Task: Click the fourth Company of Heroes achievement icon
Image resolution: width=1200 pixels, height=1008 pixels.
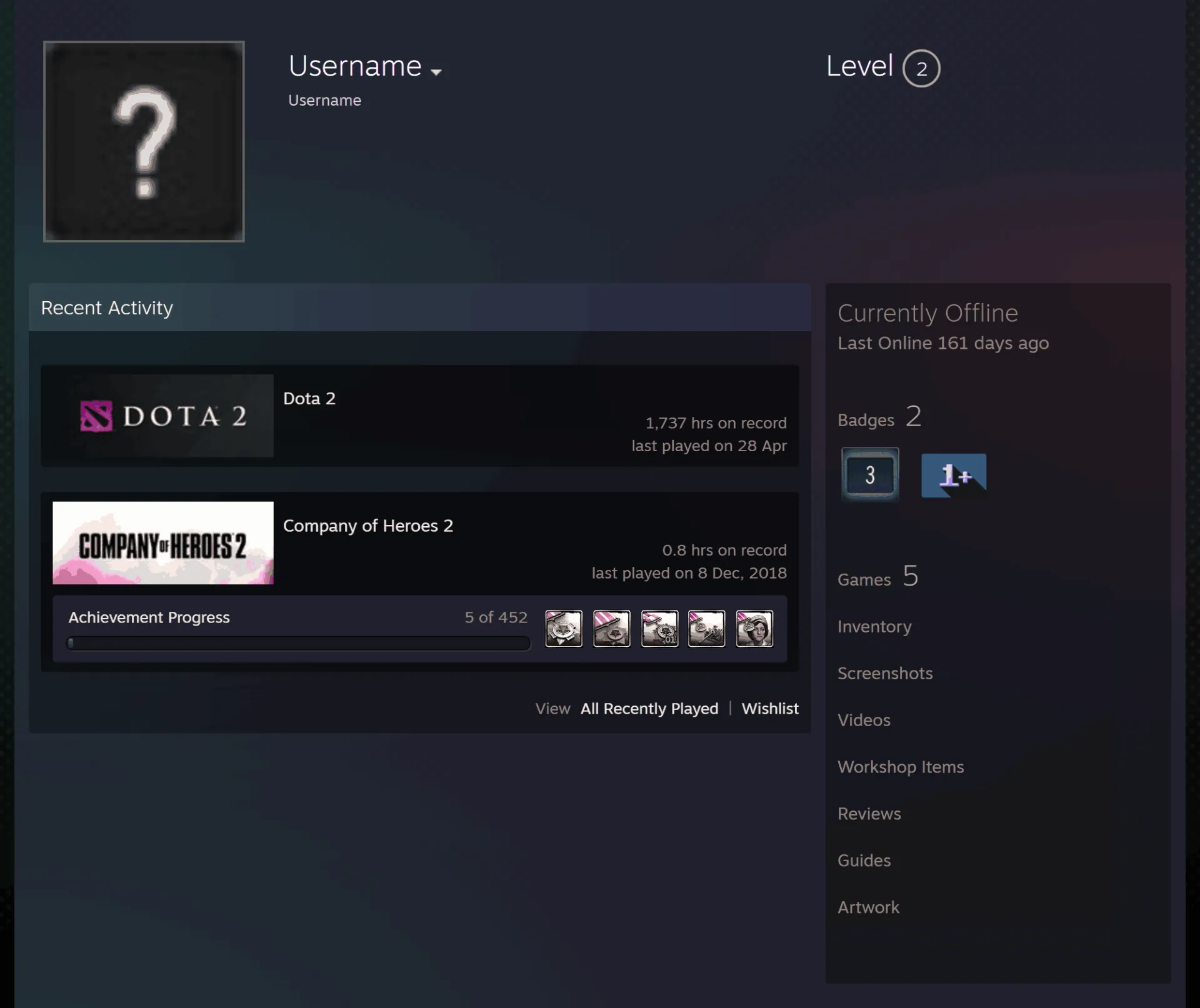Action: pyautogui.click(x=707, y=629)
